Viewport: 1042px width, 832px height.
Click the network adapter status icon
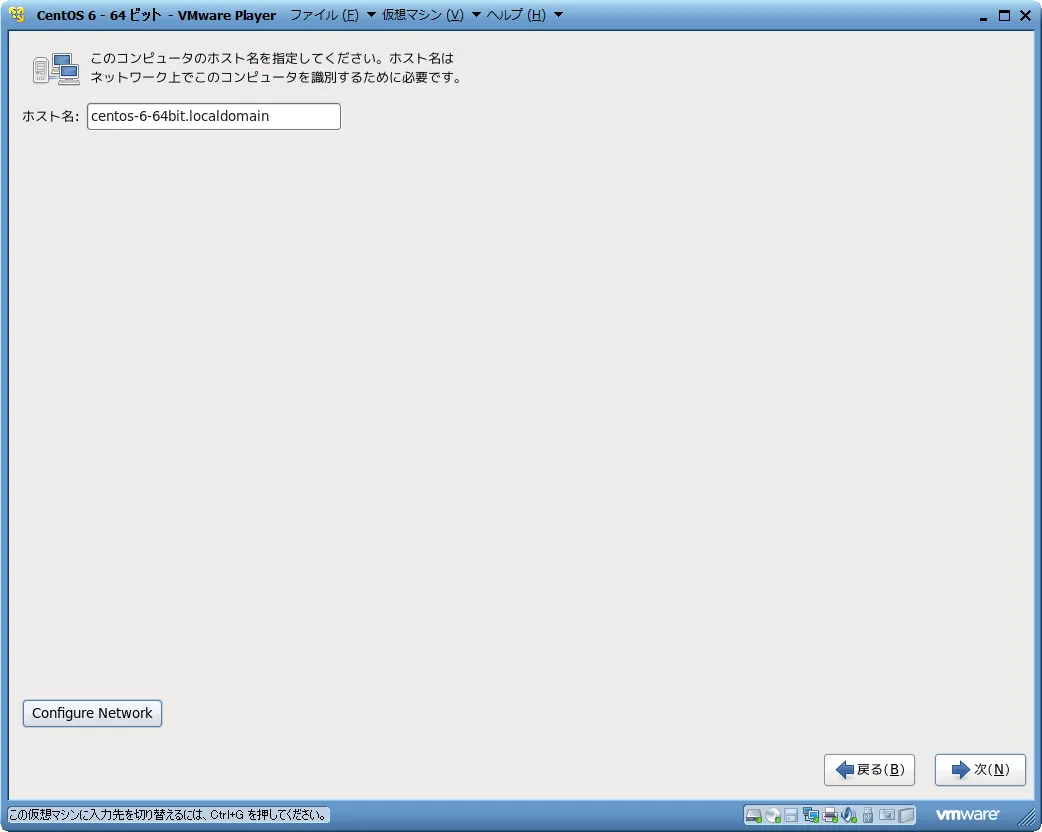click(812, 815)
